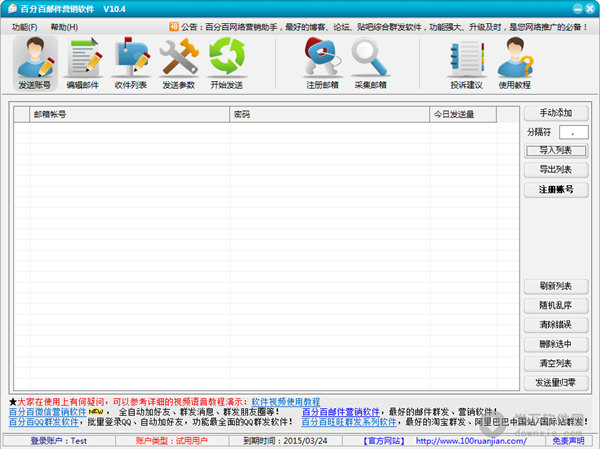
Task: Open the 功能(F) menu
Action: coord(24,27)
